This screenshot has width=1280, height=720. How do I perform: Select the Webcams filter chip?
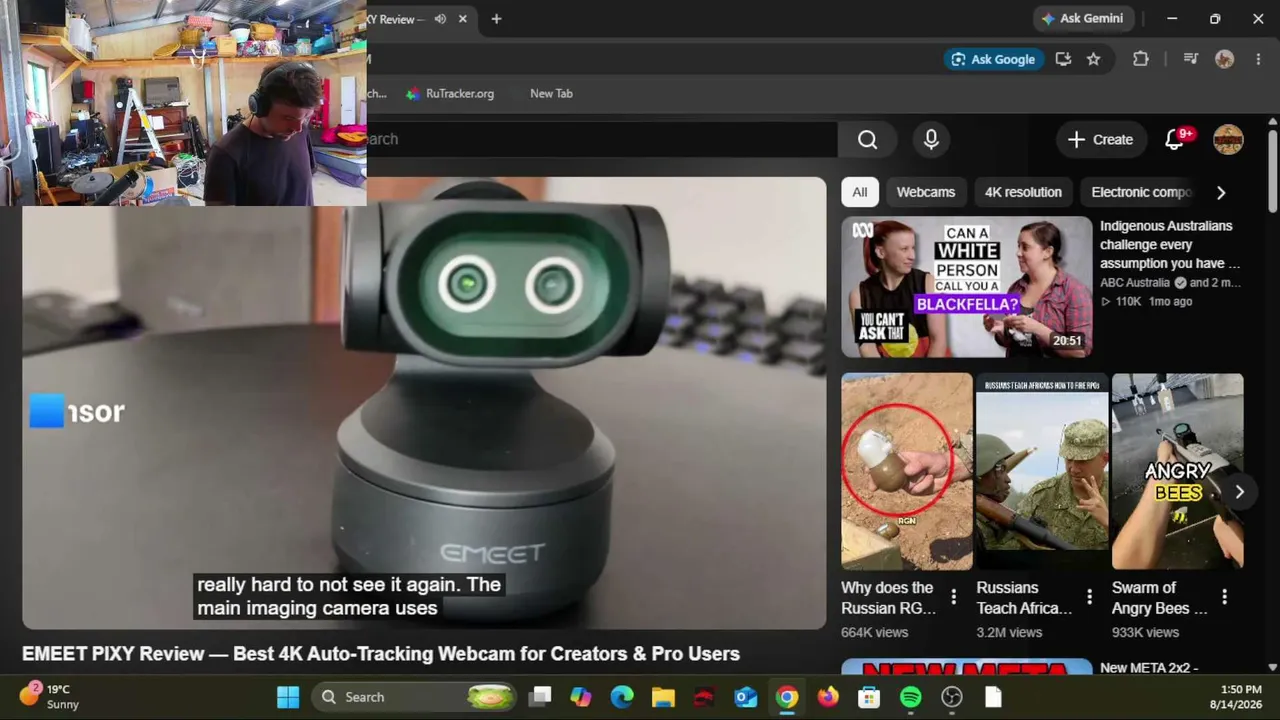926,192
